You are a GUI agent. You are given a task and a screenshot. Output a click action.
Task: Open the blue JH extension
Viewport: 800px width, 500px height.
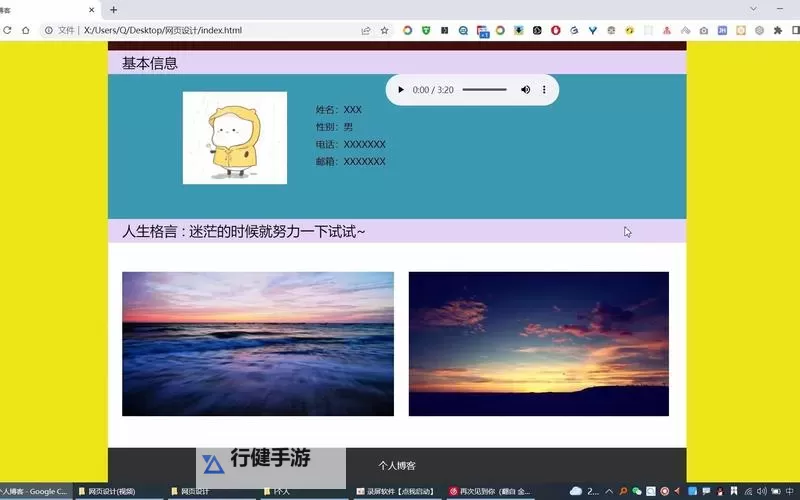point(722,31)
